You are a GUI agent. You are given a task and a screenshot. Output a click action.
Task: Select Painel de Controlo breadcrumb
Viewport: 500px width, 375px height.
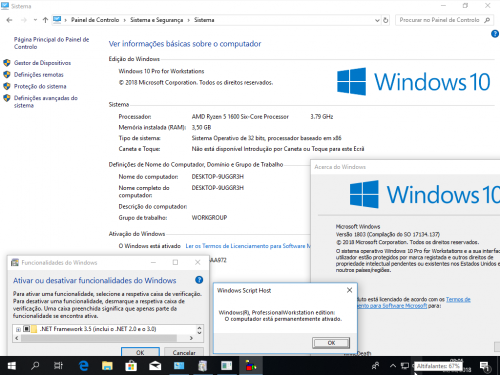[x=95, y=20]
